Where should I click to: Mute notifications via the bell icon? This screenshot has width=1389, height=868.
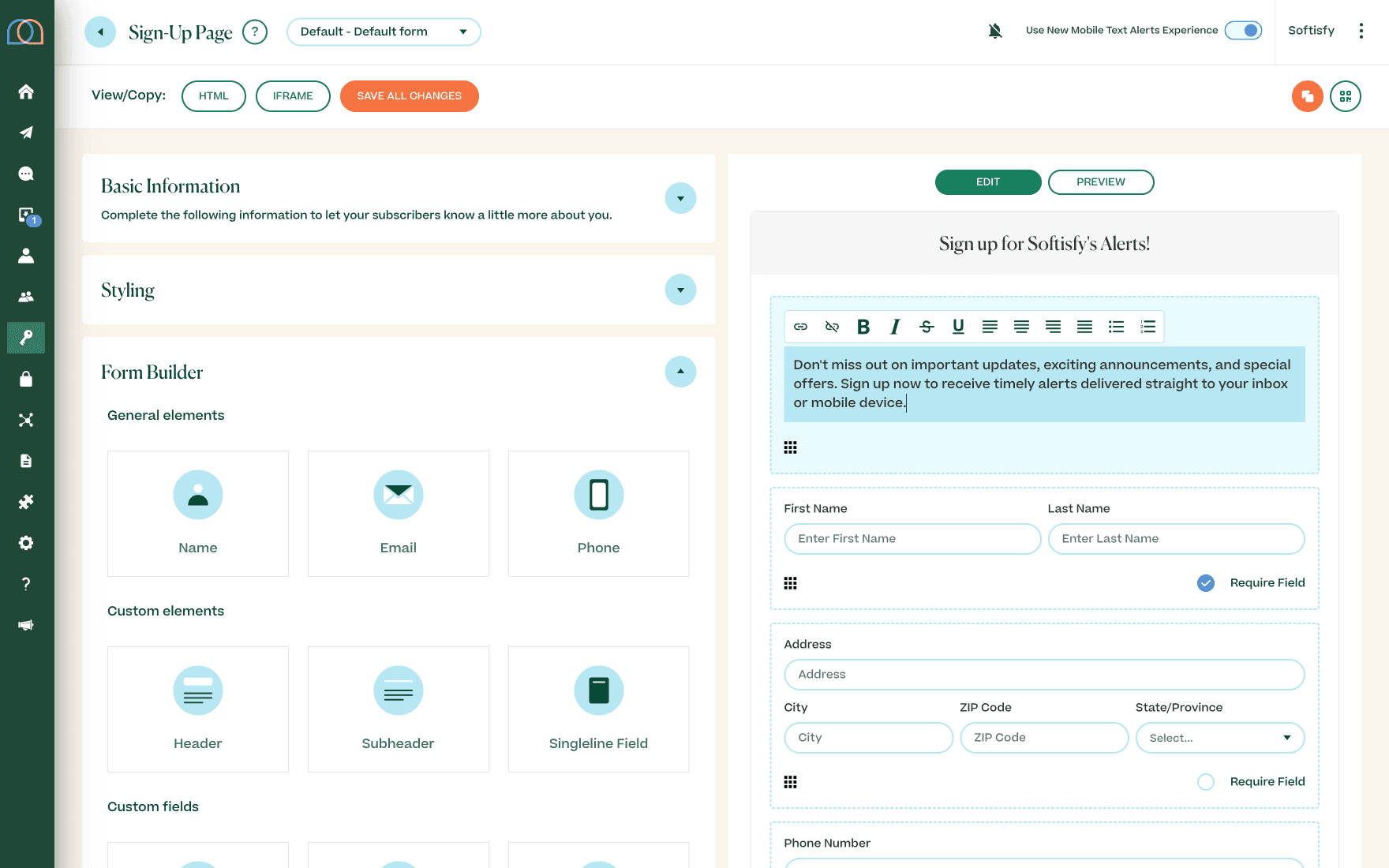coord(995,29)
